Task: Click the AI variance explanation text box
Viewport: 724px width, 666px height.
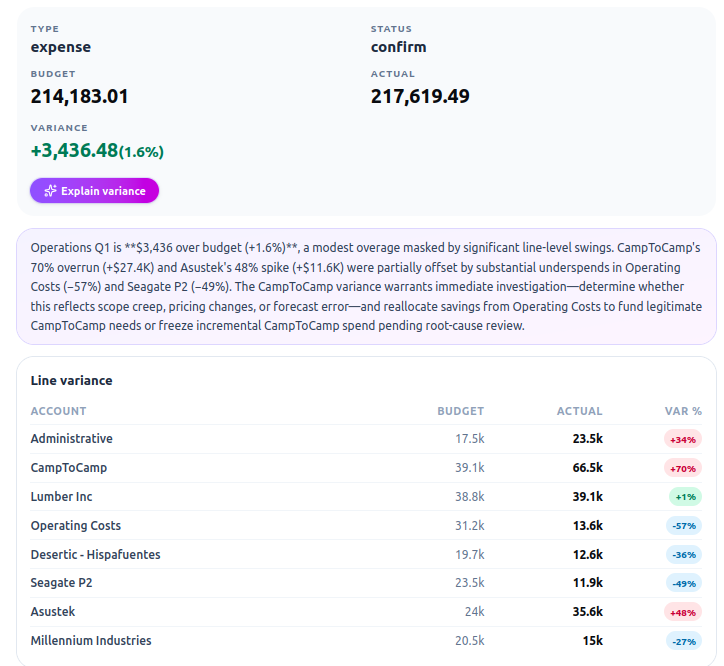Action: click(x=366, y=286)
